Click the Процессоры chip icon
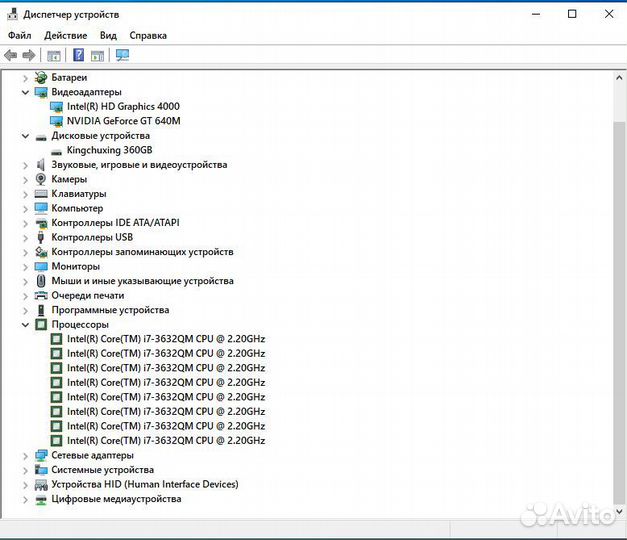Viewport: 627px width, 540px height. pyautogui.click(x=41, y=324)
